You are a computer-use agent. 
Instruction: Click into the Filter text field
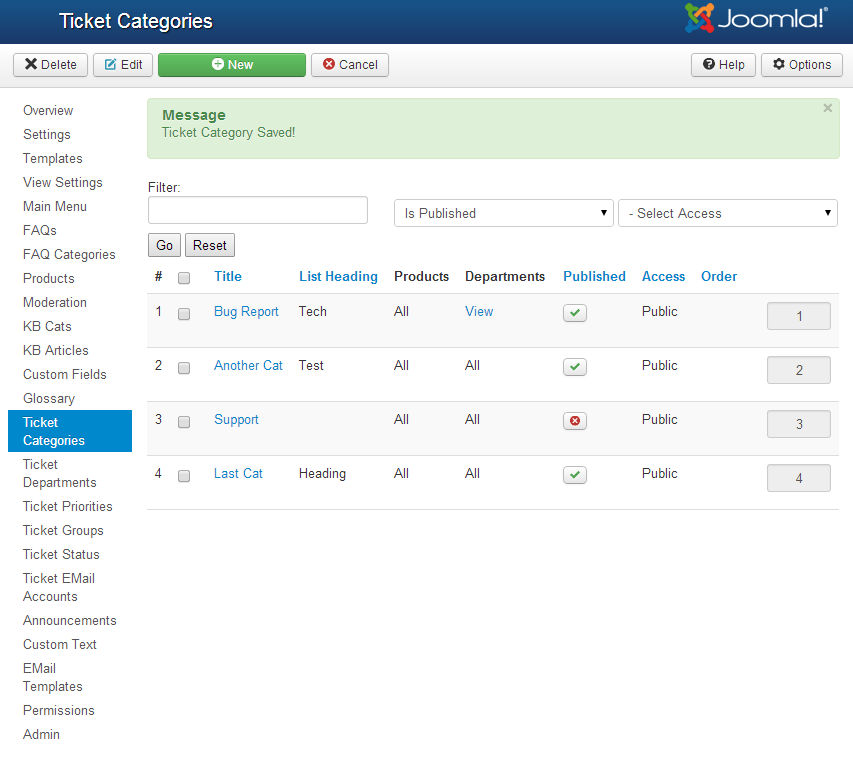[x=257, y=210]
